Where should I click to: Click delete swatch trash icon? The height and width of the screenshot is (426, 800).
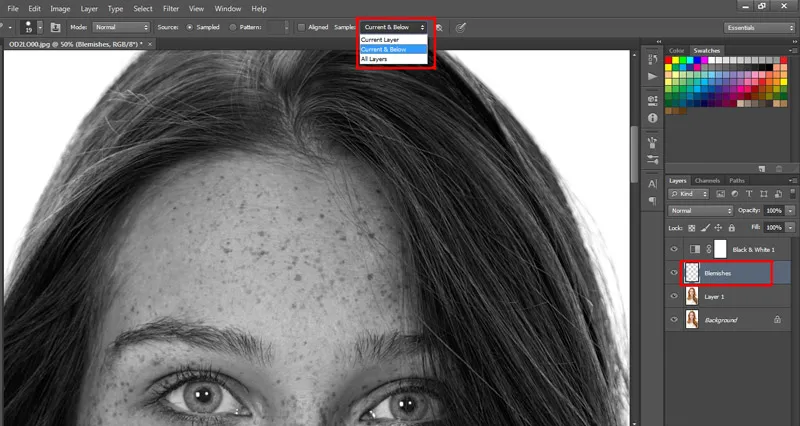[x=779, y=168]
